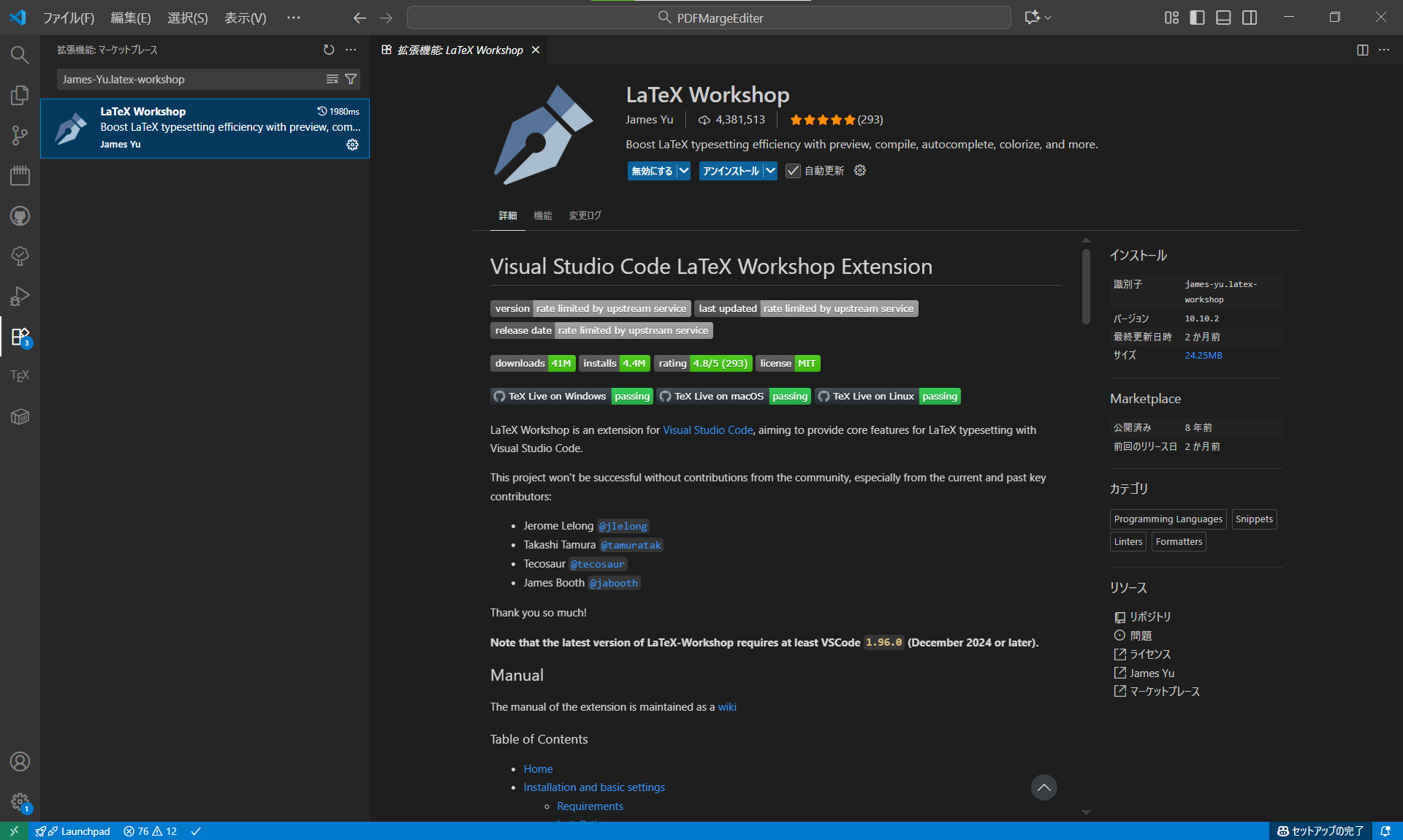This screenshot has height=840, width=1403.
Task: Open the Source Control view
Action: [x=20, y=135]
